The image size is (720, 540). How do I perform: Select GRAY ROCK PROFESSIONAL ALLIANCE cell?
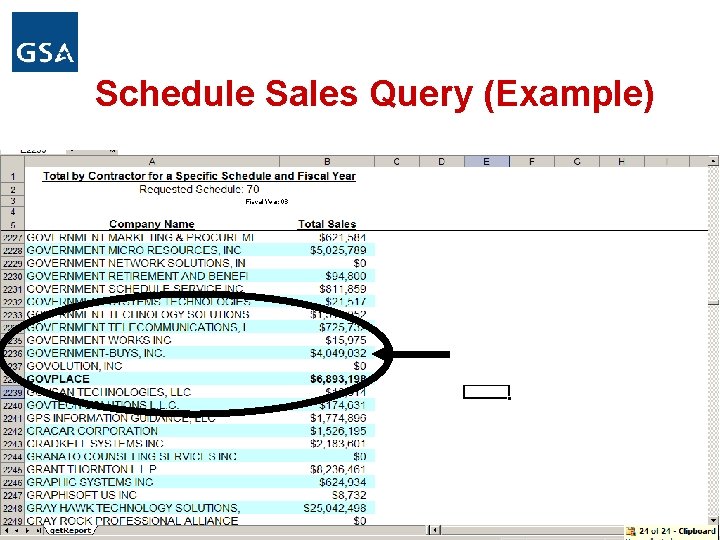point(152,521)
